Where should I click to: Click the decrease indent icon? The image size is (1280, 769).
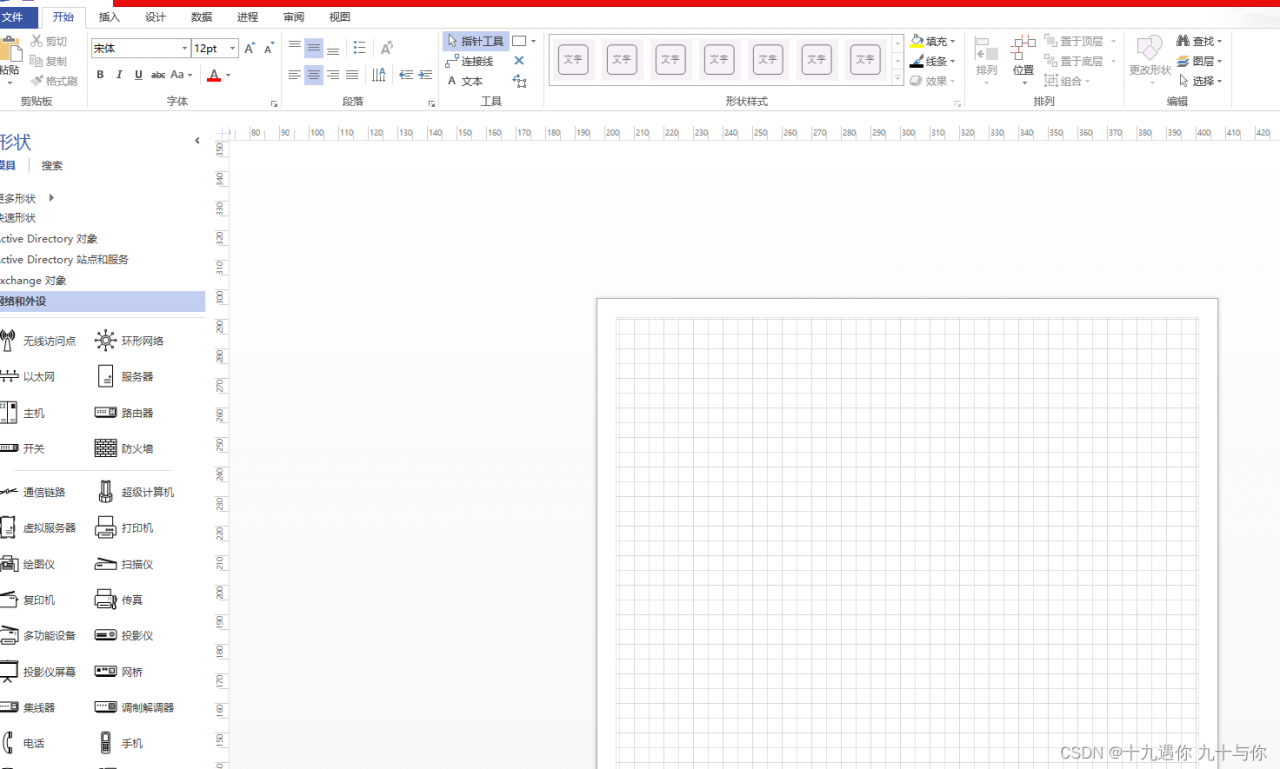pos(406,75)
